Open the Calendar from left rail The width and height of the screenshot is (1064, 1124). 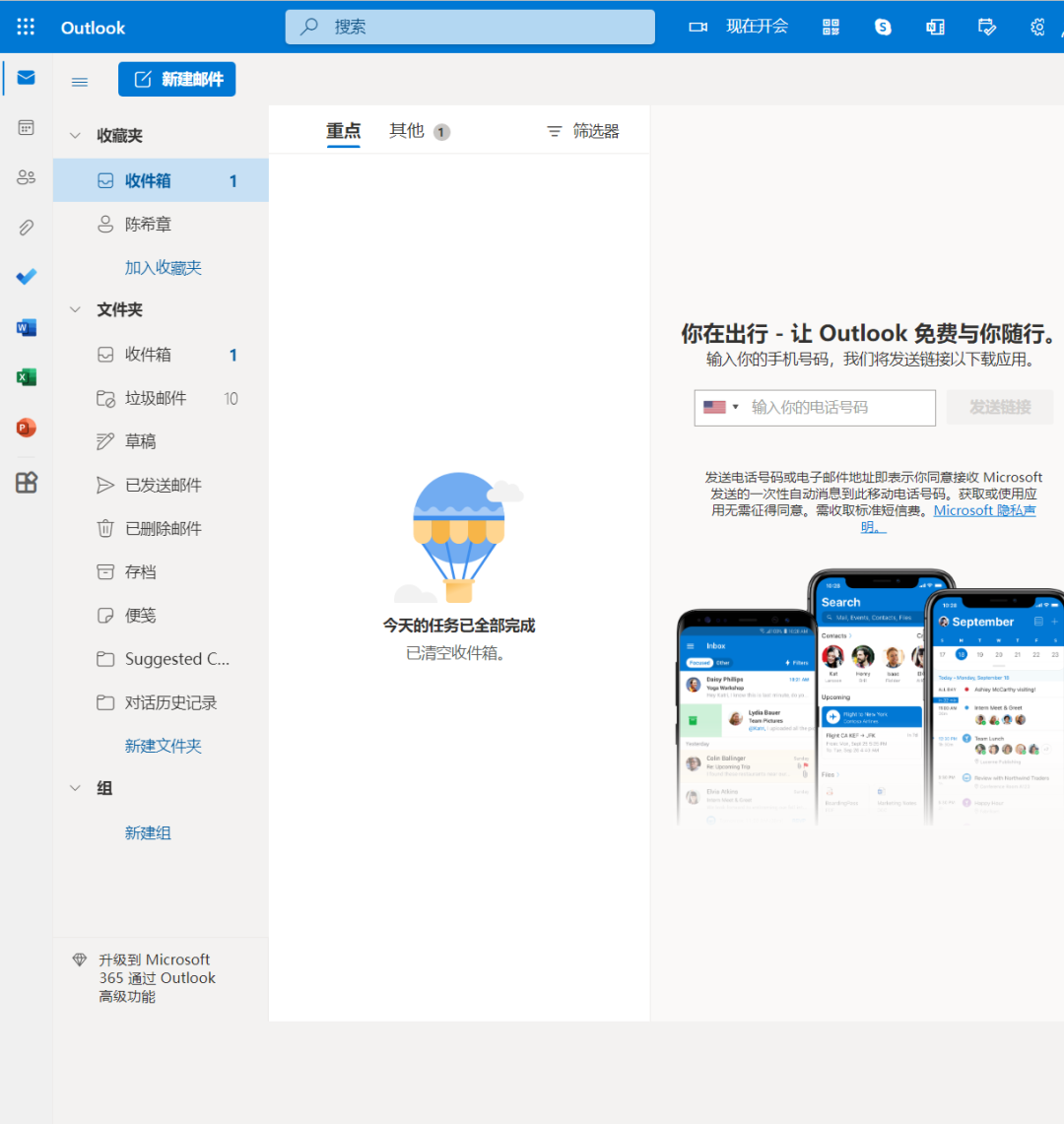(x=27, y=128)
